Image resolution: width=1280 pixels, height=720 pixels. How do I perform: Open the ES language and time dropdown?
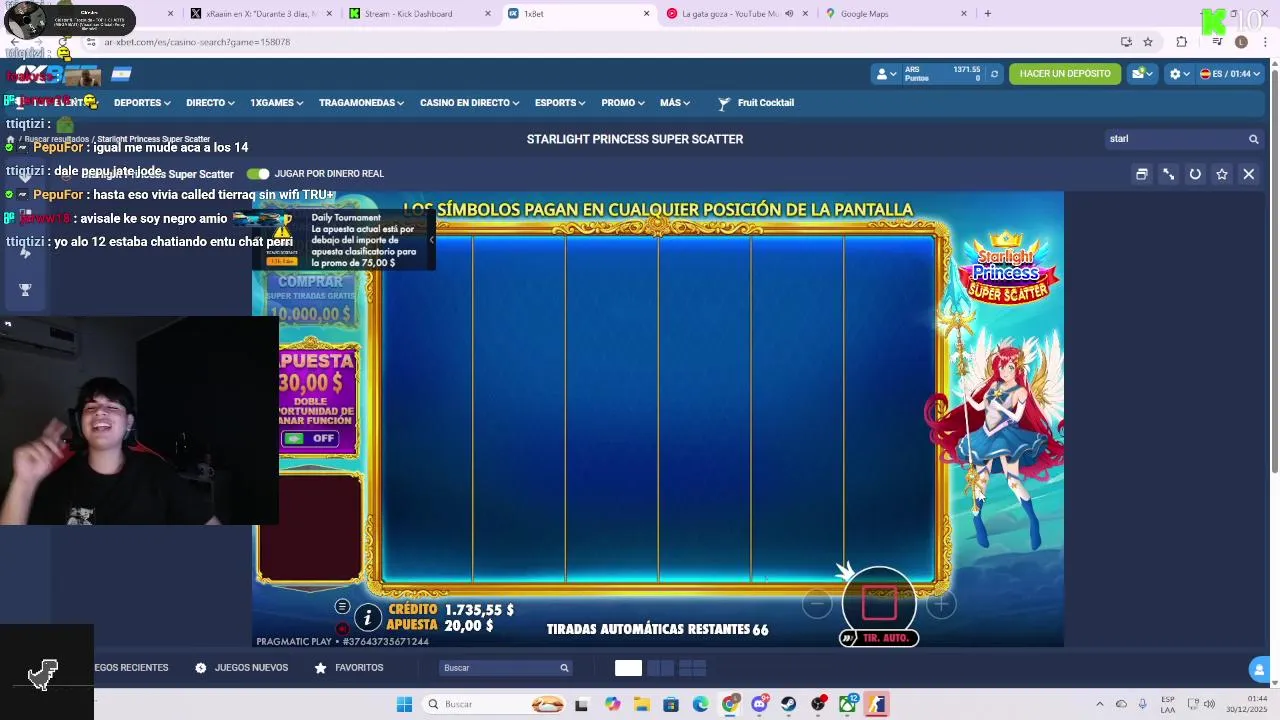tap(1230, 74)
